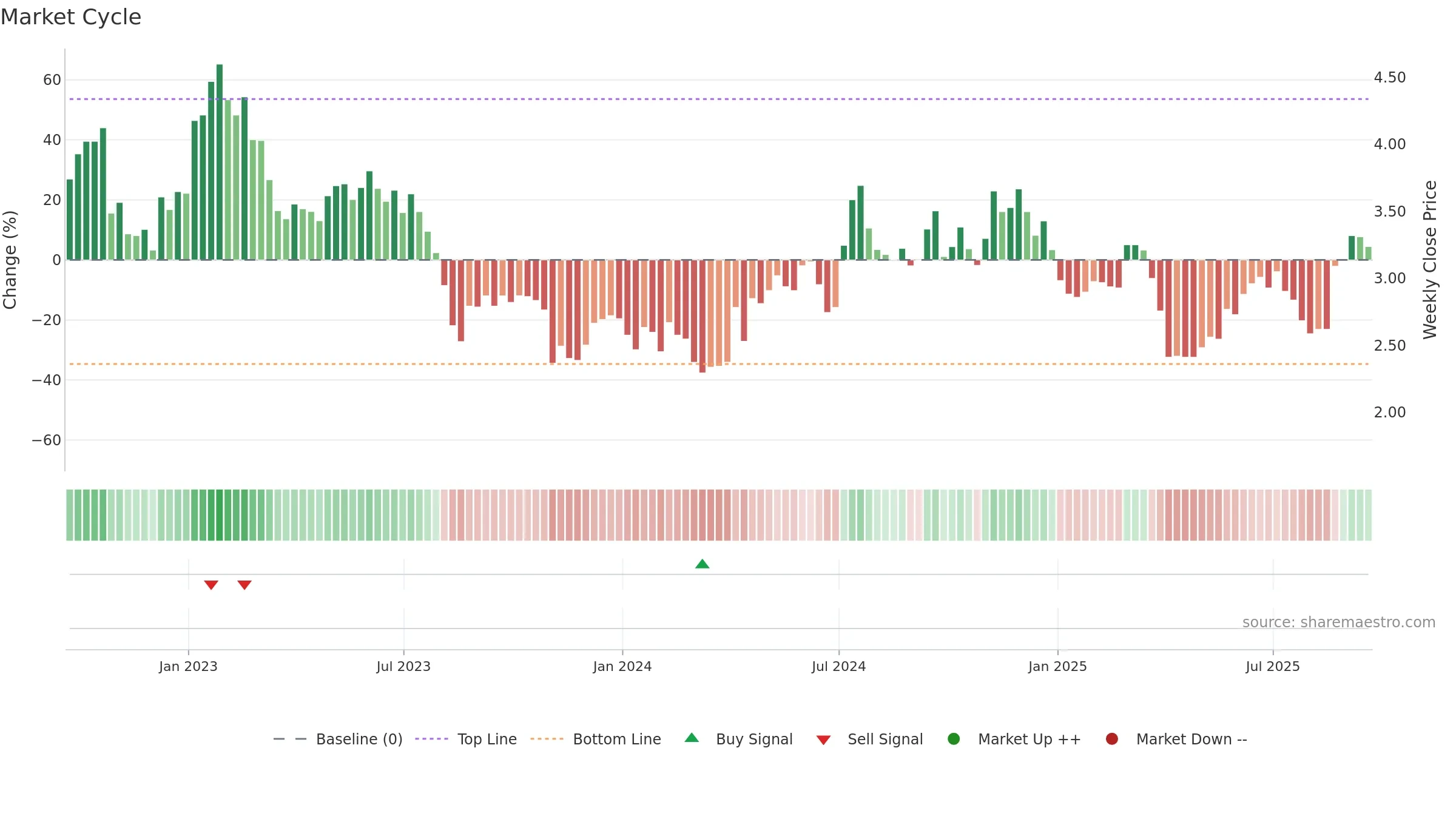The width and height of the screenshot is (1456, 819).
Task: Click the first red Sell Signal marker
Action: [x=211, y=585]
